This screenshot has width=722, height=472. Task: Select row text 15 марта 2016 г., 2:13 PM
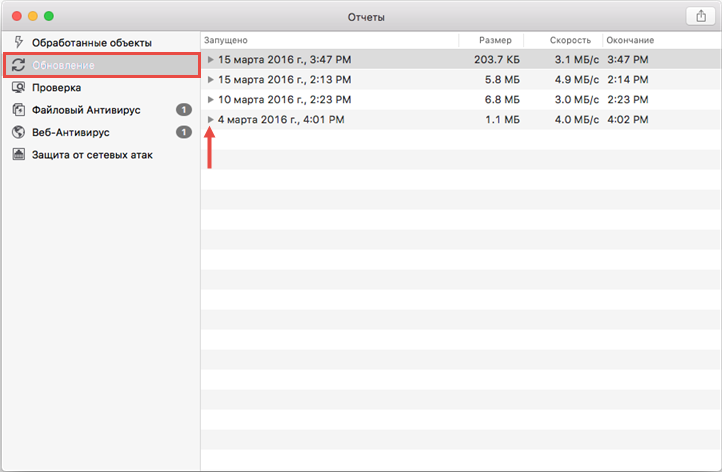(285, 79)
